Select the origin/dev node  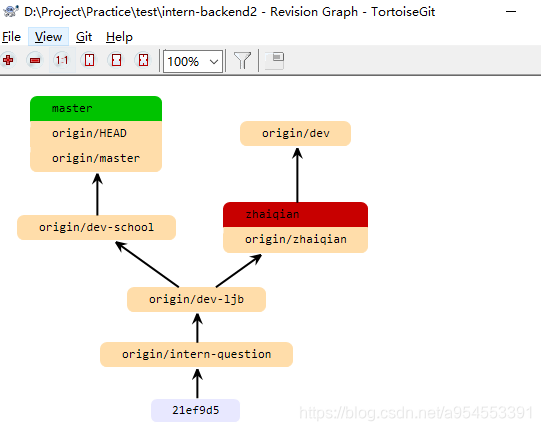pos(296,134)
